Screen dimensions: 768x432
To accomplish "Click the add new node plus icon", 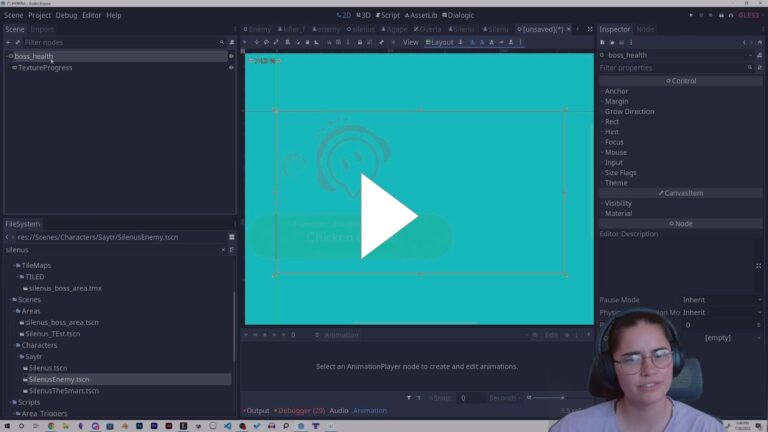I will (x=8, y=42).
